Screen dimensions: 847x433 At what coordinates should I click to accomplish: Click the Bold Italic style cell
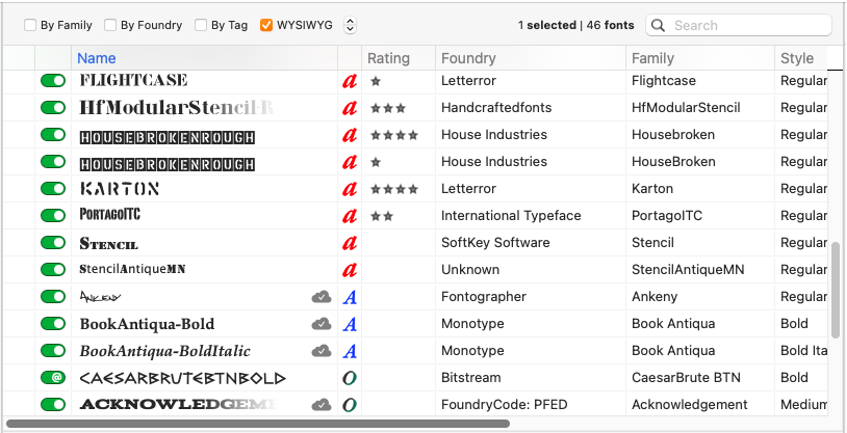pos(804,351)
